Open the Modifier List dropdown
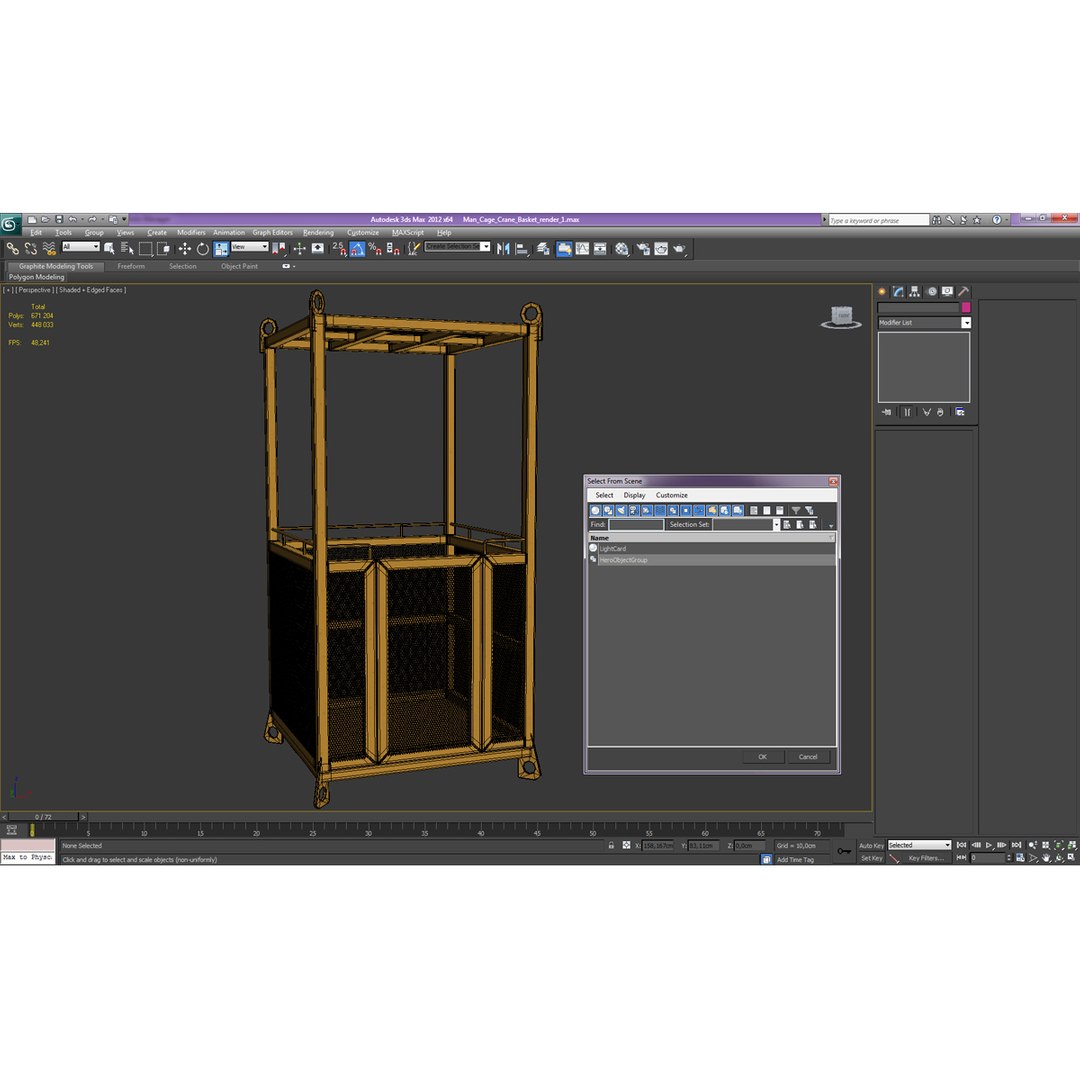Image resolution: width=1080 pixels, height=1080 pixels. click(966, 322)
